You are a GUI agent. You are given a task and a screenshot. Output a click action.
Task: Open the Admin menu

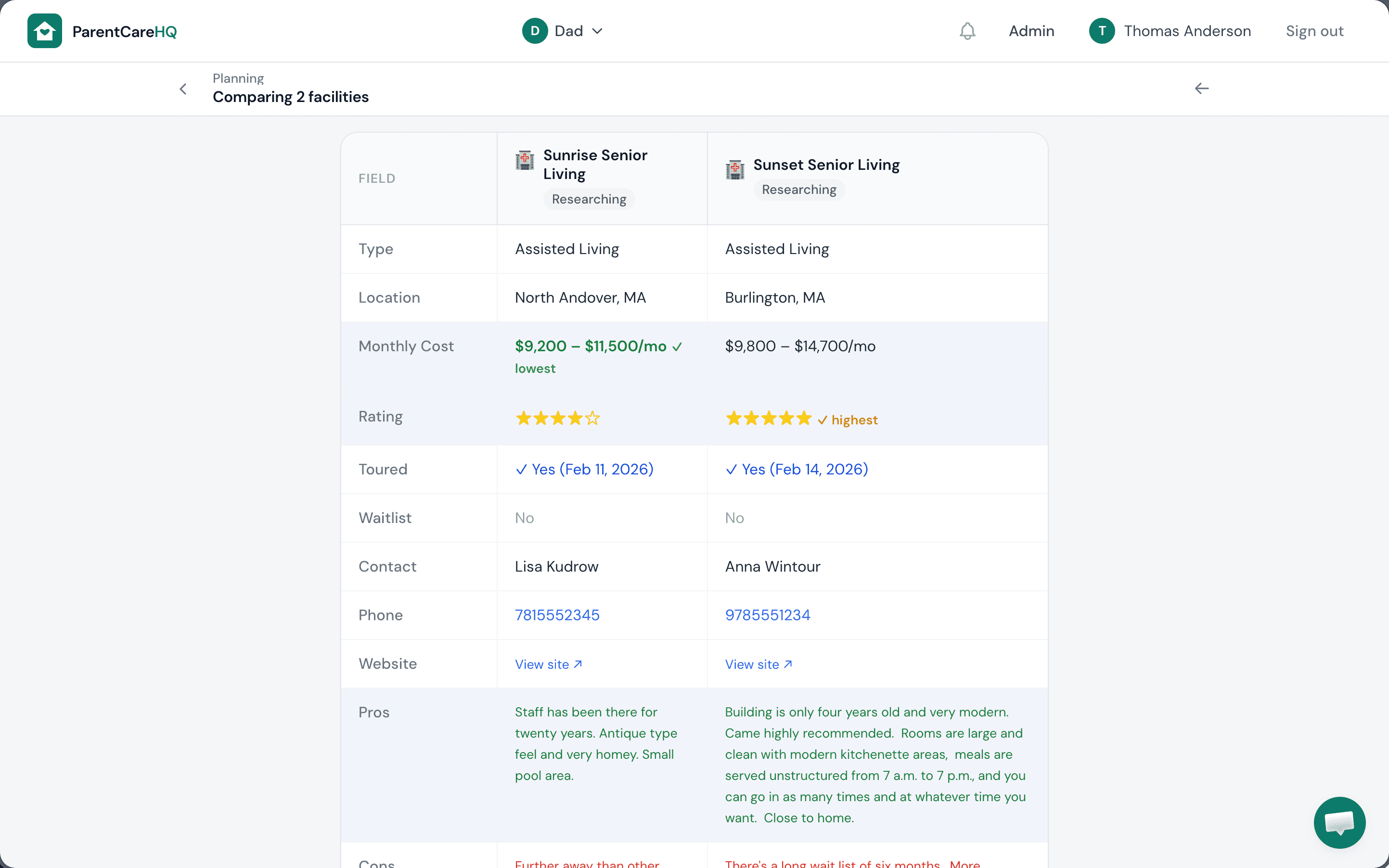point(1031,31)
